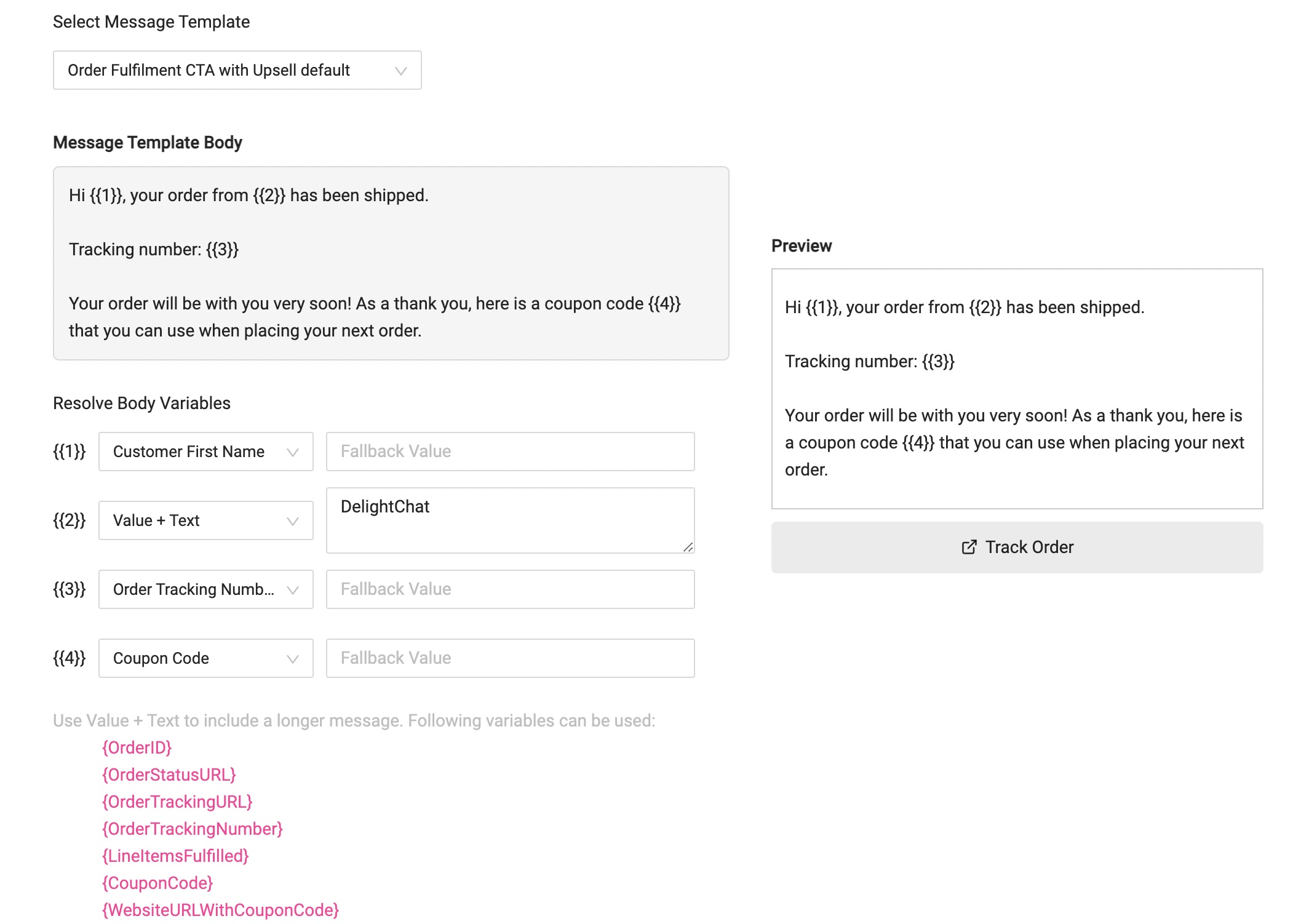Open the Coupon Code variable dropdown
Screen dimensions: 1309x924
click(205, 658)
